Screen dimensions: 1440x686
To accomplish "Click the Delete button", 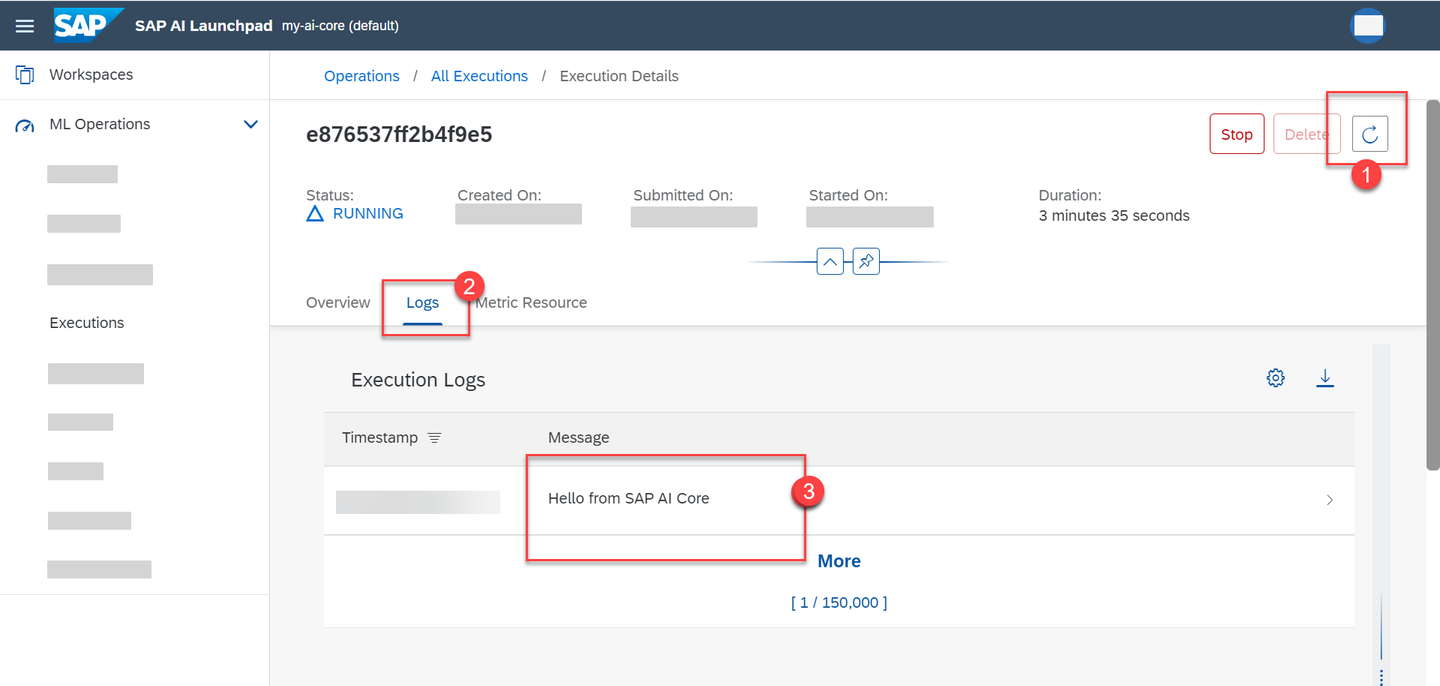I will click(1306, 134).
